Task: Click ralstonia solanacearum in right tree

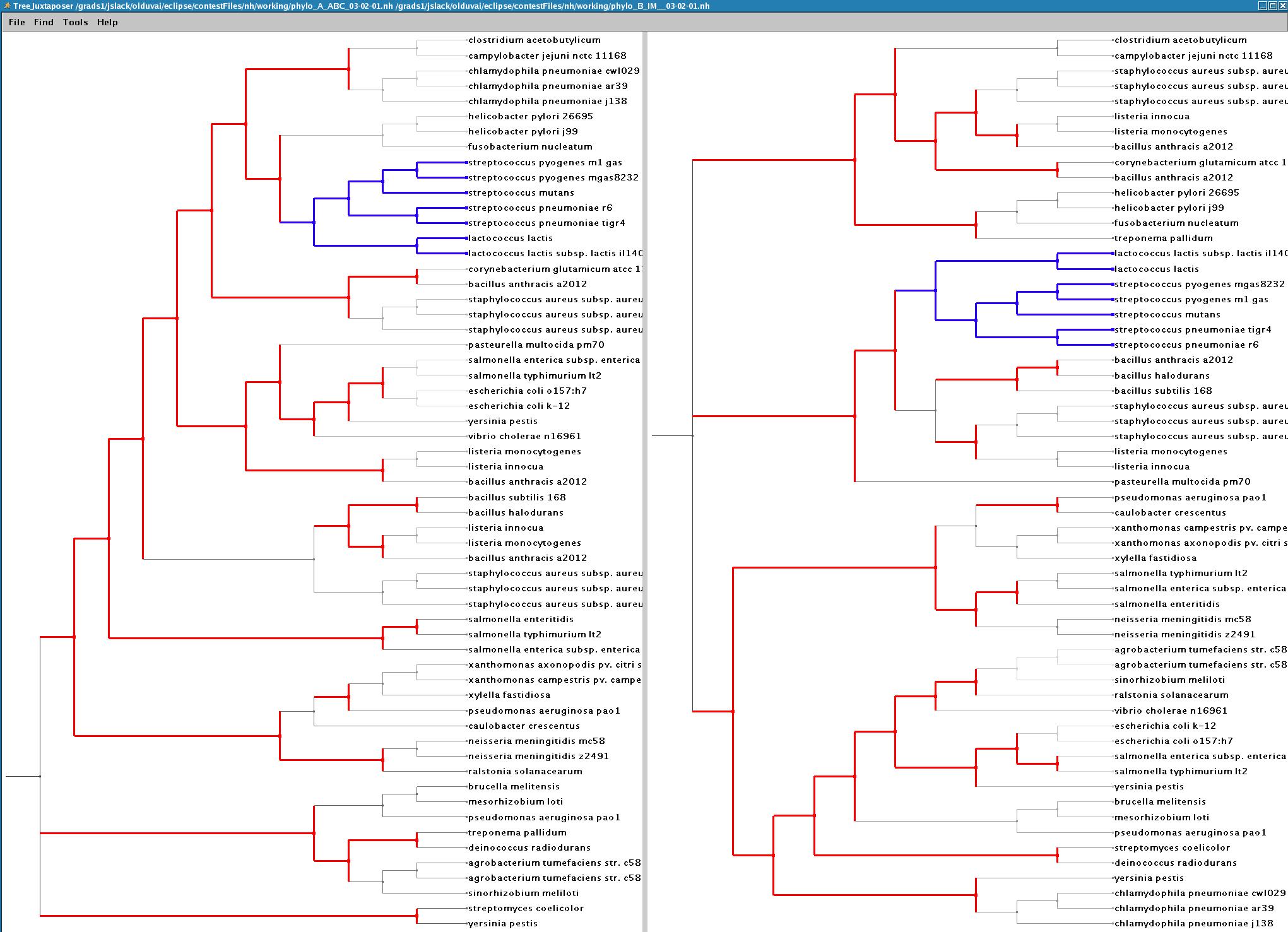Action: pos(1171,695)
